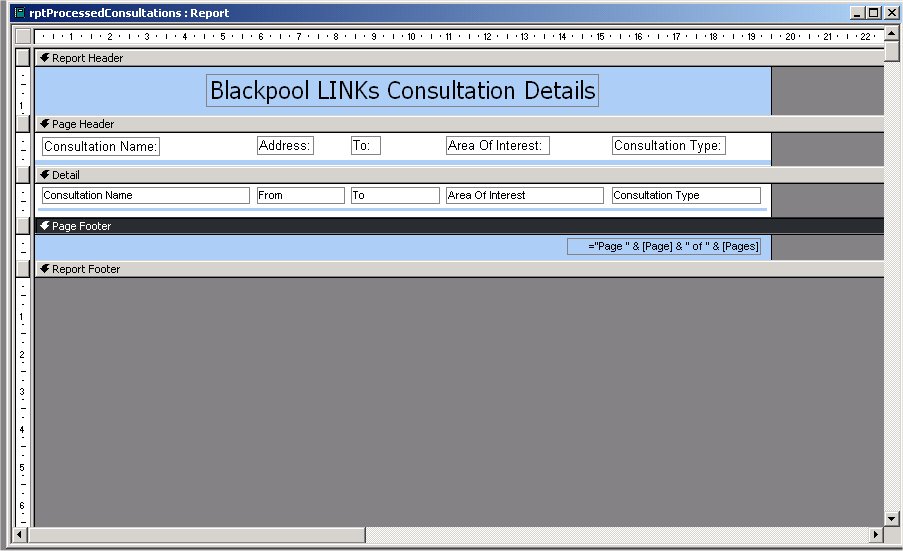This screenshot has height=551, width=903.
Task: Click the Detail section selector box
Action: point(23,174)
